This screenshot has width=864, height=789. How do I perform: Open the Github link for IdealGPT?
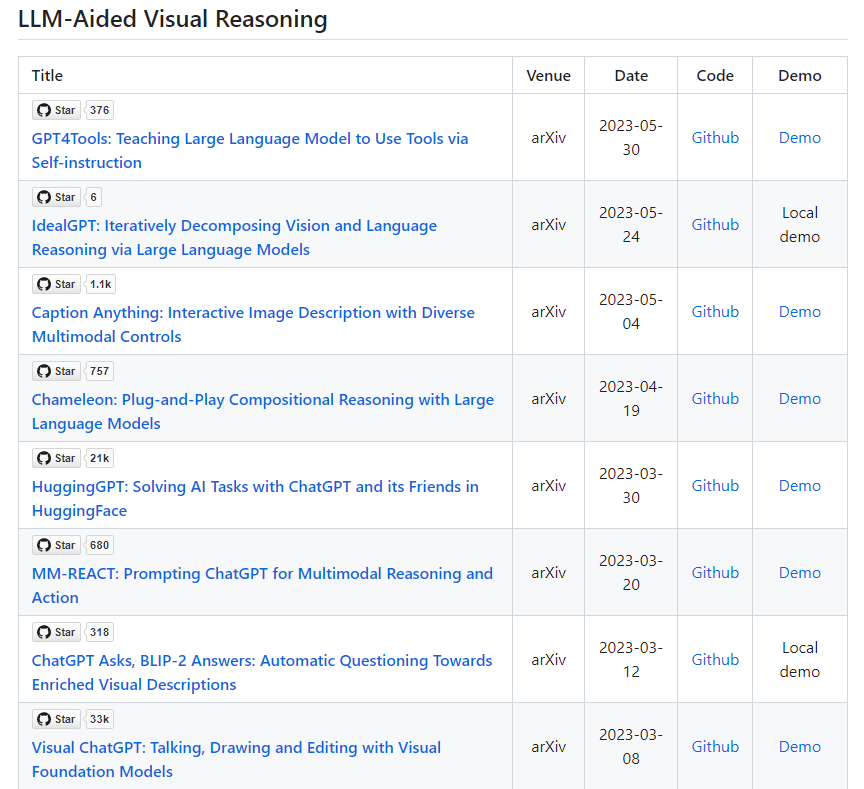[715, 225]
